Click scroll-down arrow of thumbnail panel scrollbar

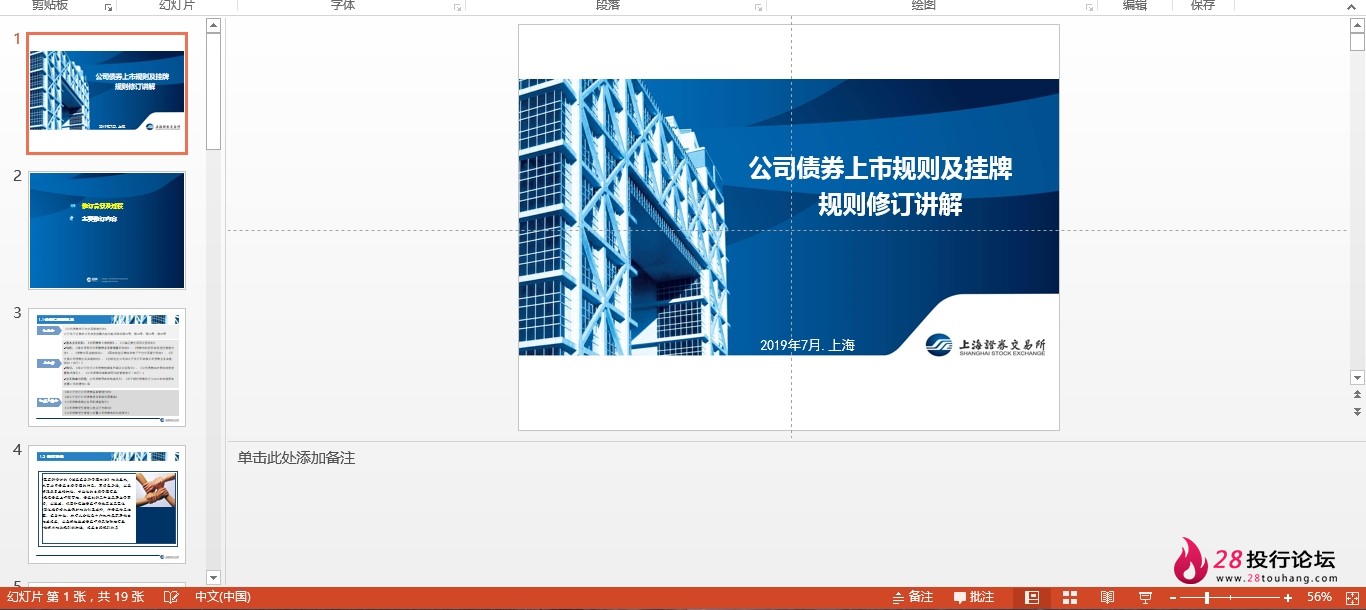tap(213, 577)
